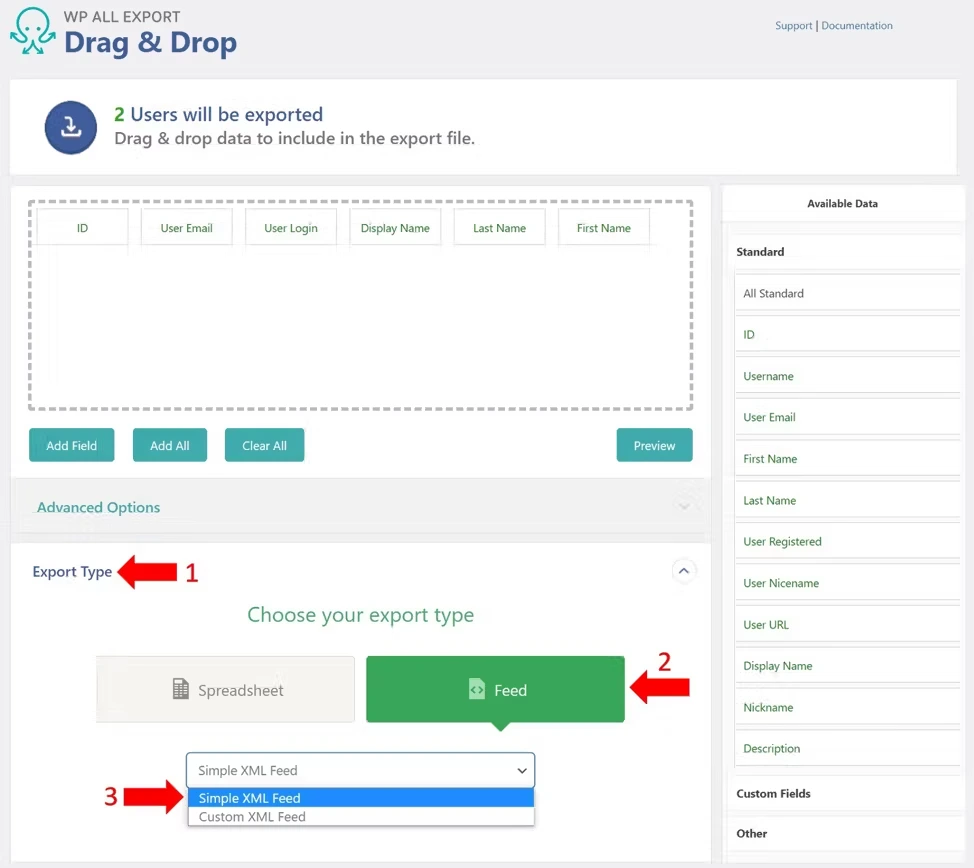
Task: Open the export Preview
Action: [654, 446]
